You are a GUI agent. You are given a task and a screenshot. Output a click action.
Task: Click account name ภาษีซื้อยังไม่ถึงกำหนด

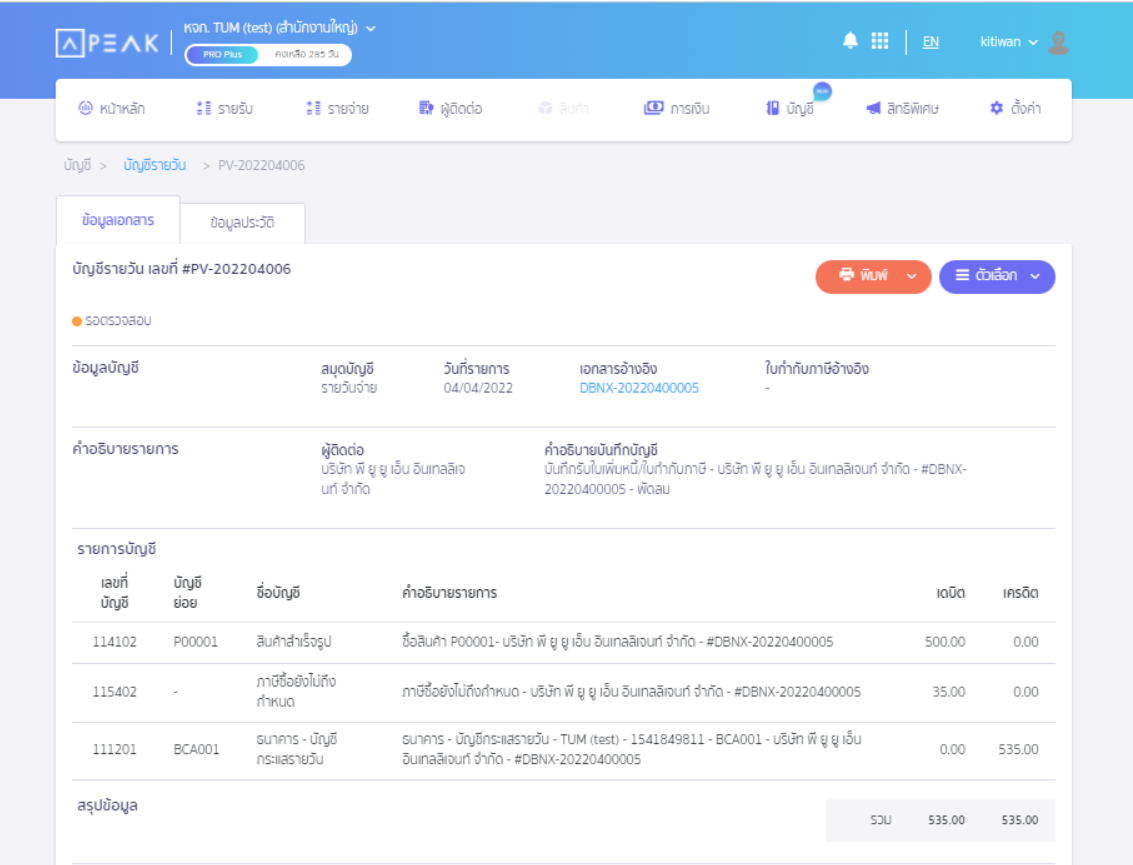(x=296, y=692)
